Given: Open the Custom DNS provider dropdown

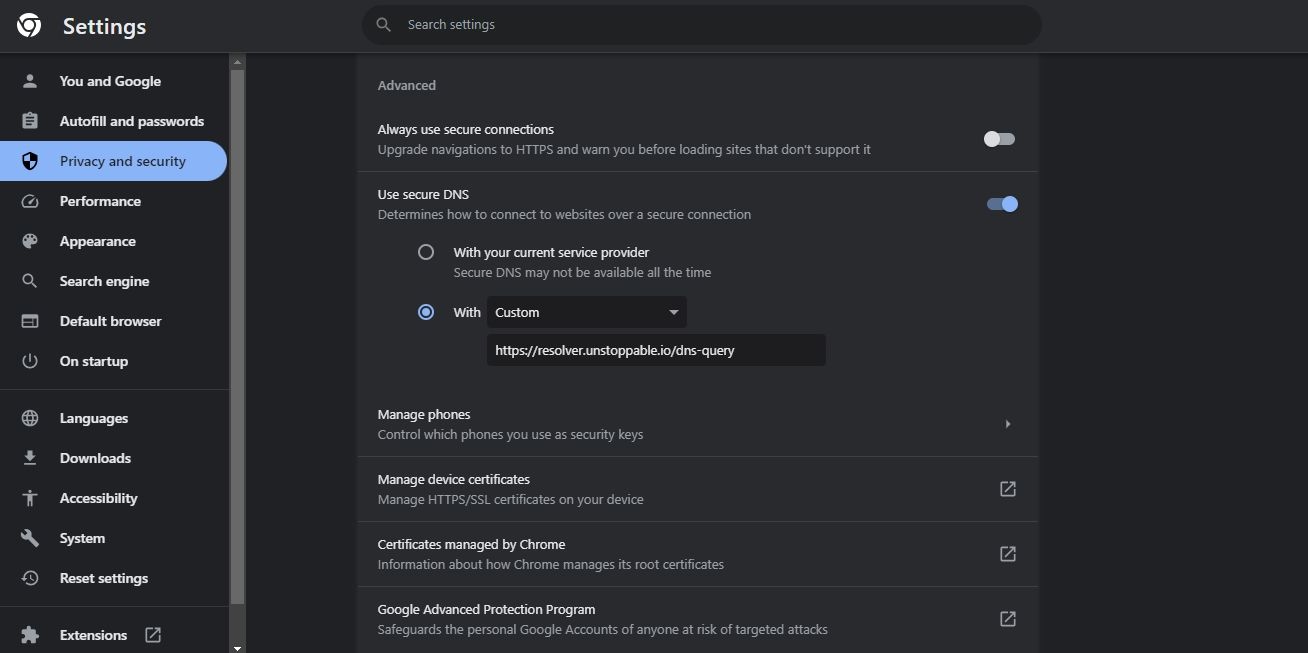Looking at the screenshot, I should point(585,312).
